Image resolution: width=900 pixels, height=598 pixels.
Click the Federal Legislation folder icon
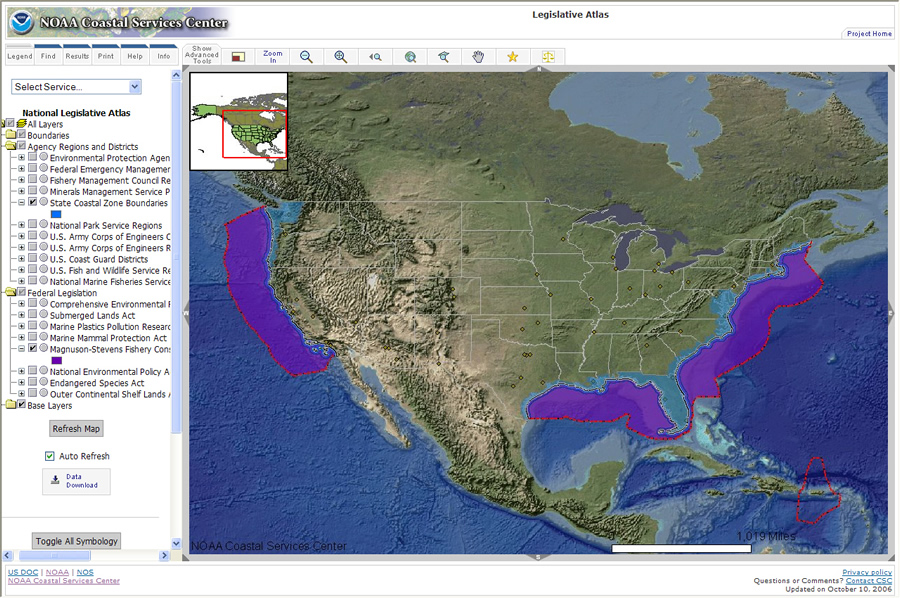(x=11, y=292)
